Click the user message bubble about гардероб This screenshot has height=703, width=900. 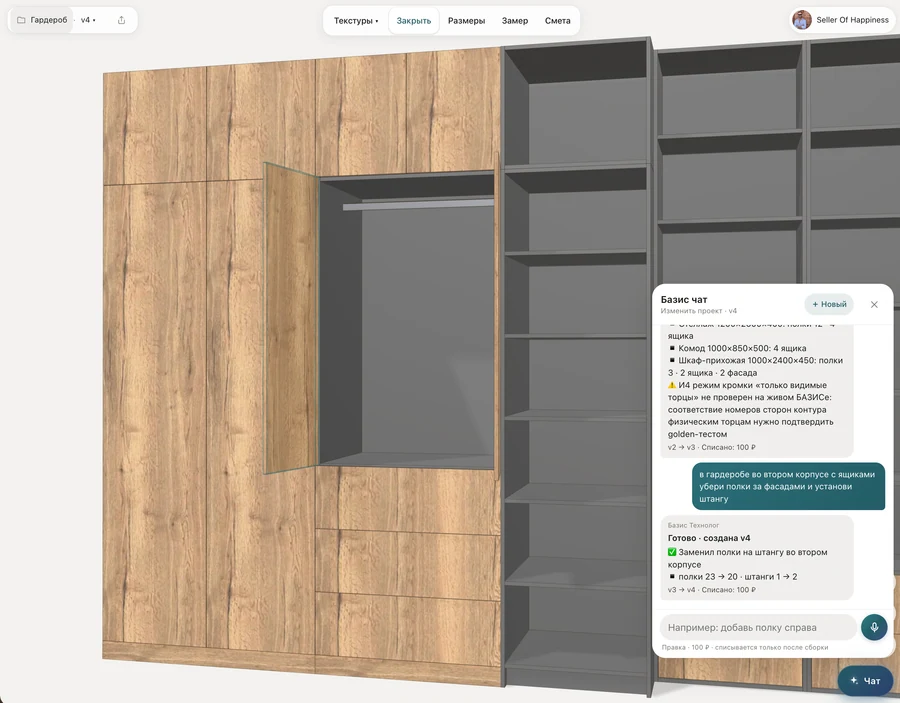point(788,487)
